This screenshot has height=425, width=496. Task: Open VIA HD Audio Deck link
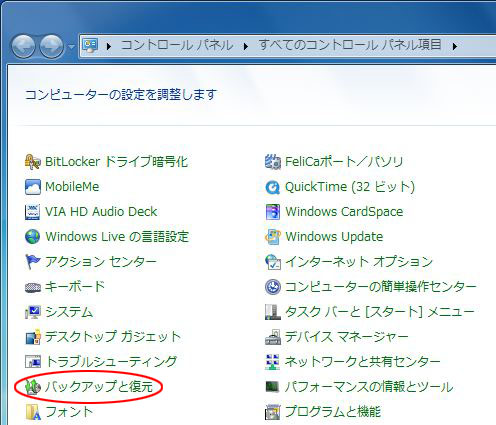point(101,212)
